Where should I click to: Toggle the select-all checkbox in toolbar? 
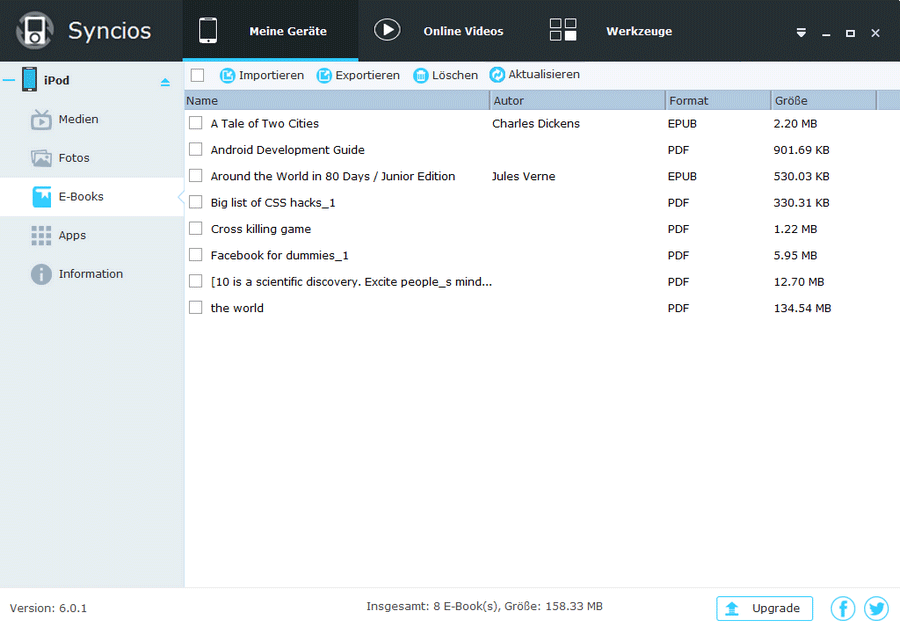(x=197, y=75)
